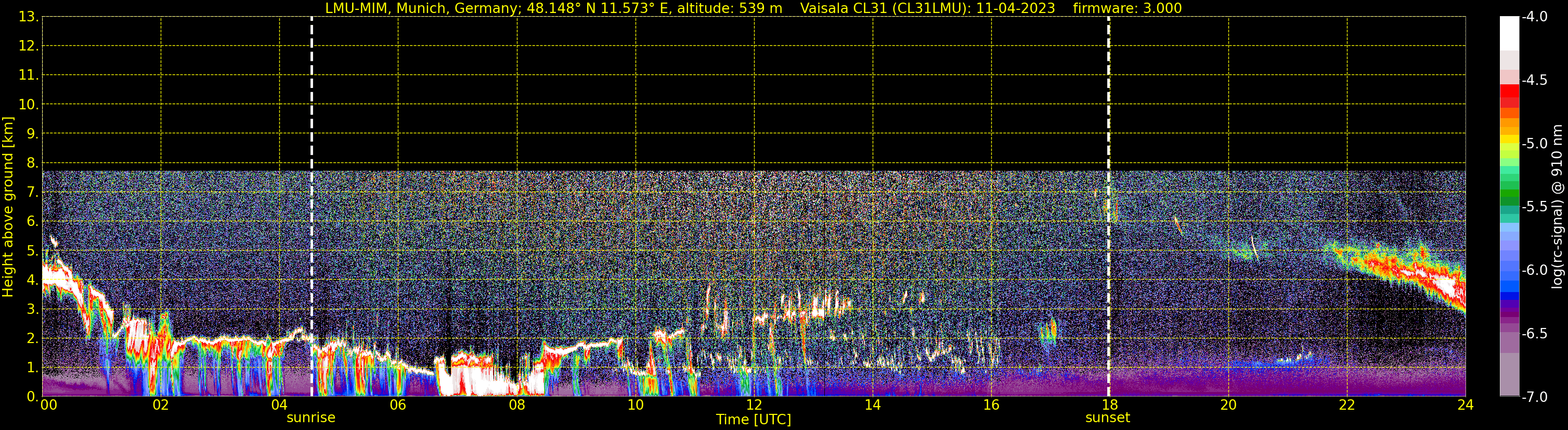
Task: Click the green segment of the colorbar
Action: (x=1509, y=192)
